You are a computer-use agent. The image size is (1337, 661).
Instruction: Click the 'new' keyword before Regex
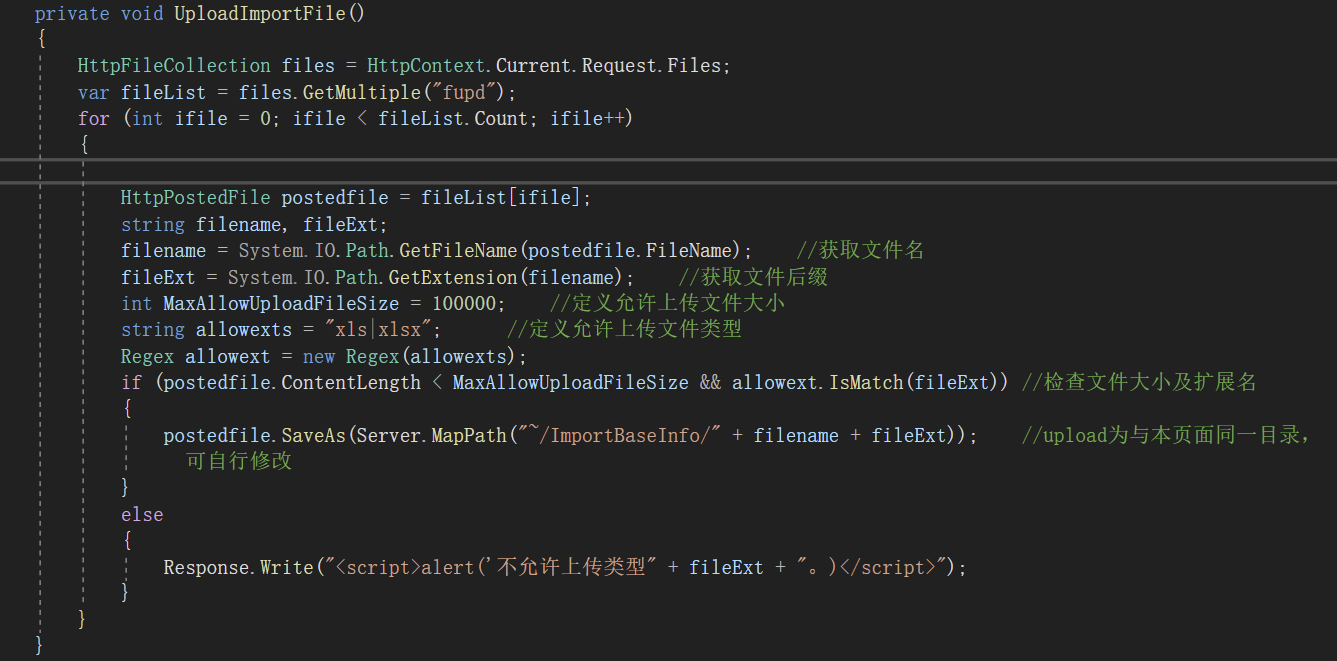(x=319, y=356)
